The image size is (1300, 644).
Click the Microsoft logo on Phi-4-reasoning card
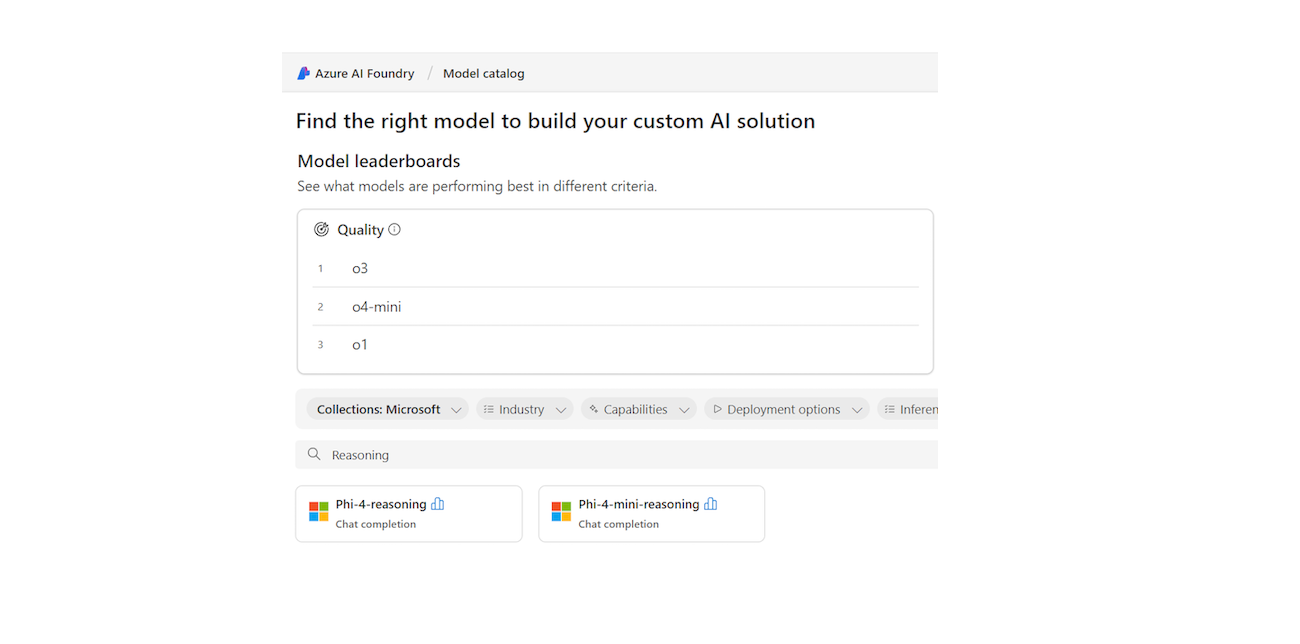pos(319,512)
